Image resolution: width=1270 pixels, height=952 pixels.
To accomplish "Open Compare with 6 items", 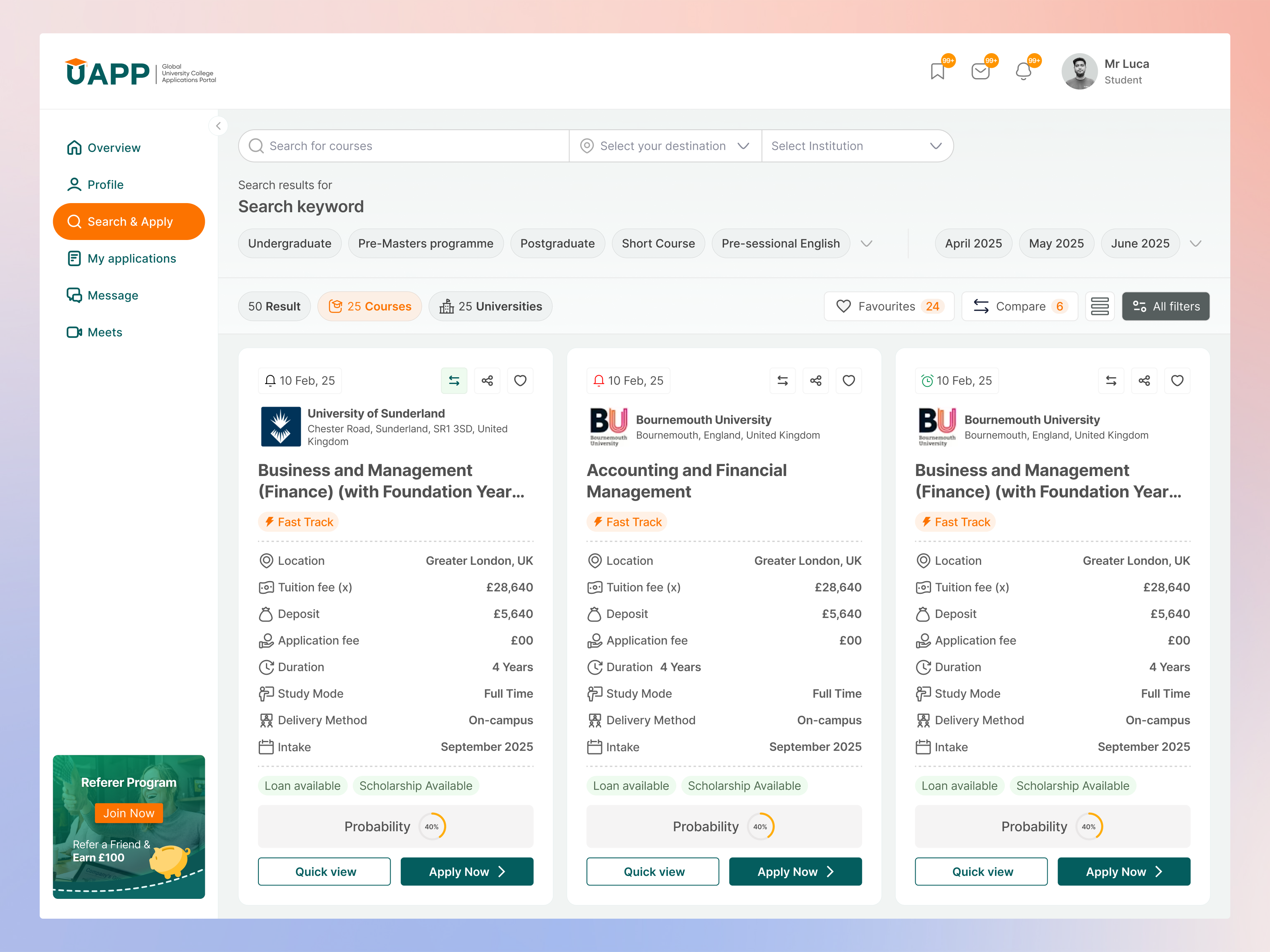I will (1020, 307).
